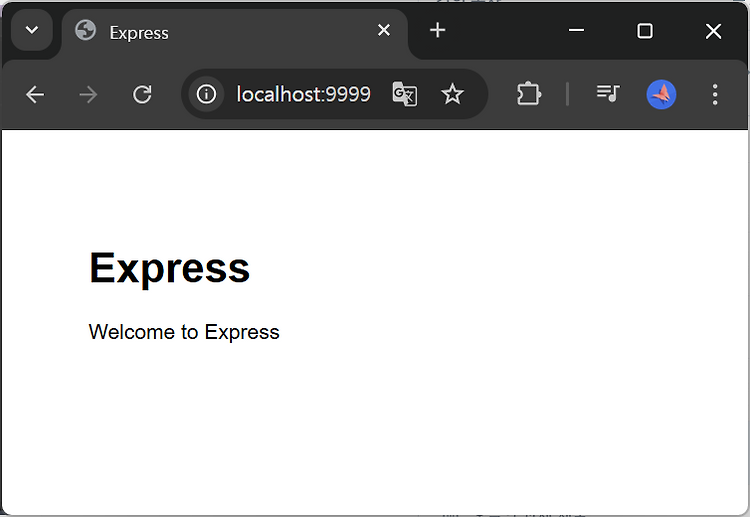View site information icon
Image resolution: width=750 pixels, height=517 pixels.
[x=207, y=94]
